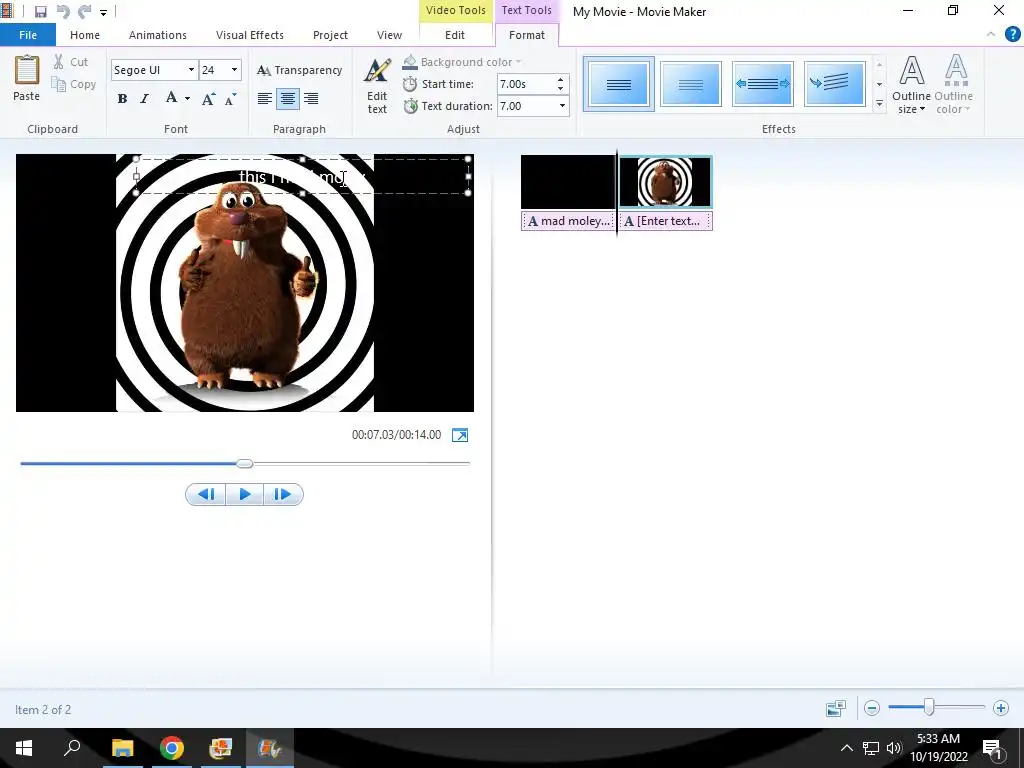Select the third text effect with arrows
1024x768 pixels.
[x=763, y=84]
